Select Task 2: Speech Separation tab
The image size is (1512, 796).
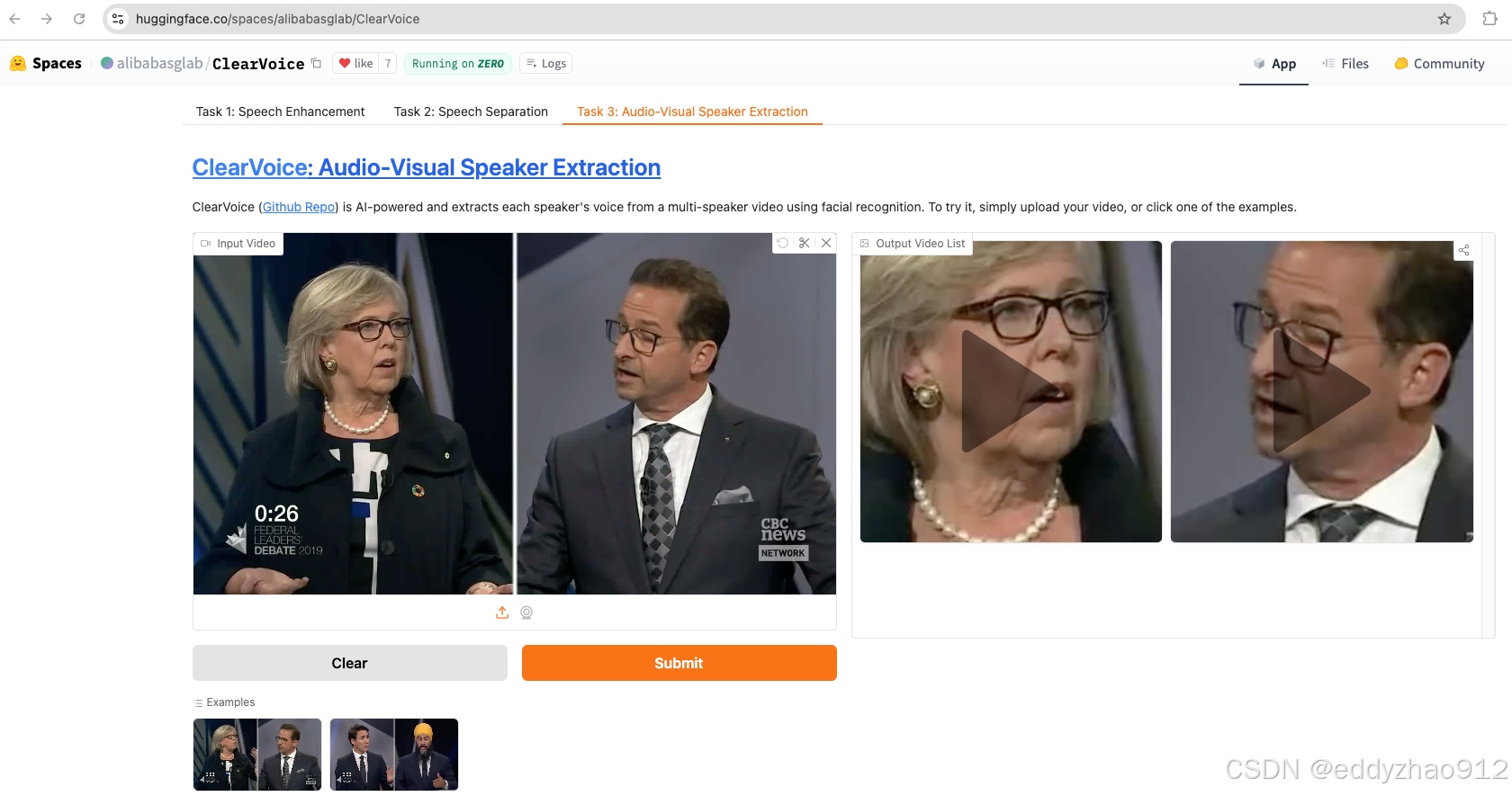[471, 112]
